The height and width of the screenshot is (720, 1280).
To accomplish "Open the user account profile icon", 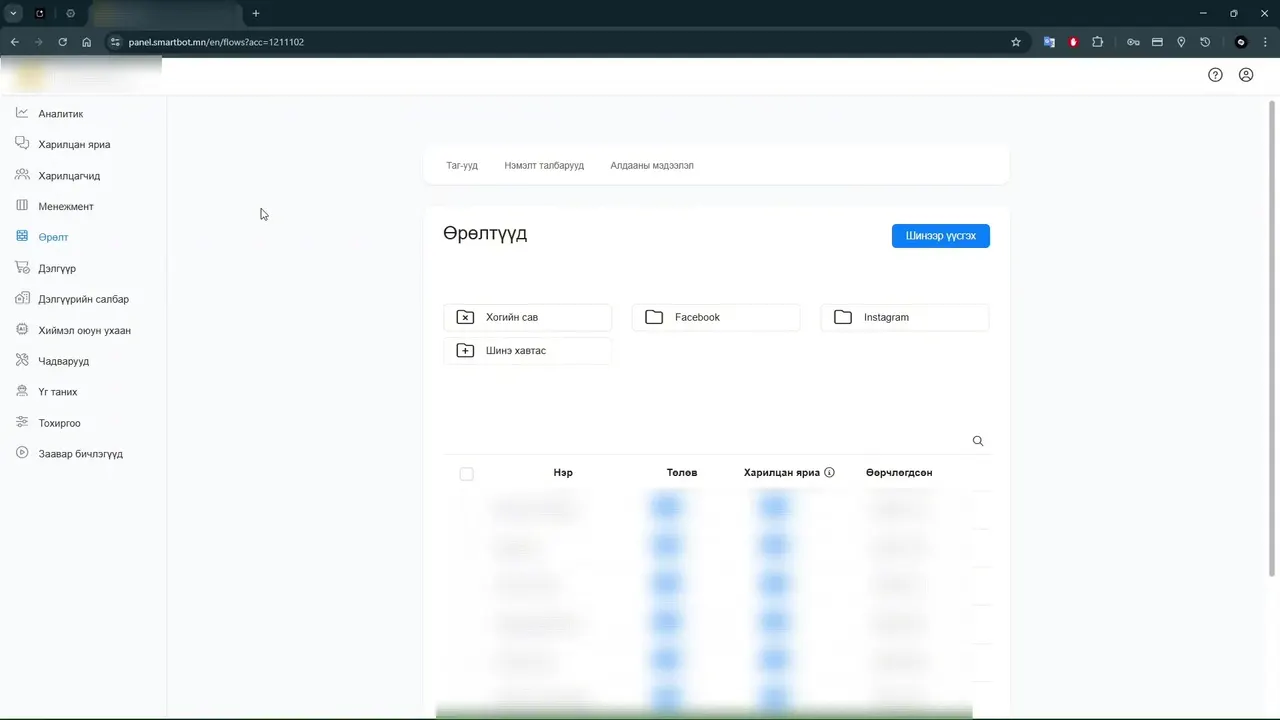I will [1246, 75].
